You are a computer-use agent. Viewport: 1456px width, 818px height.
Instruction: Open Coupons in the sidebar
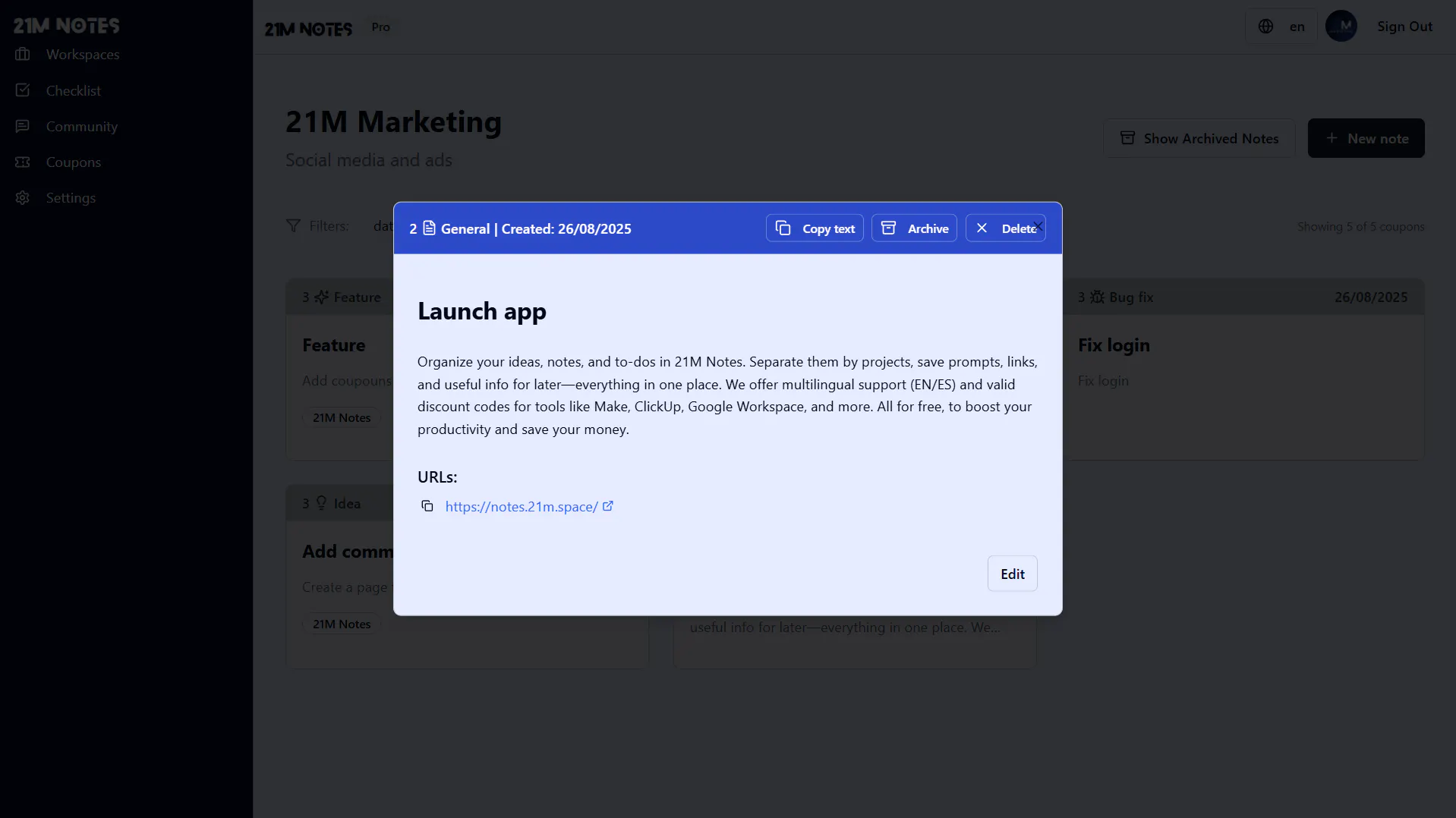(73, 162)
